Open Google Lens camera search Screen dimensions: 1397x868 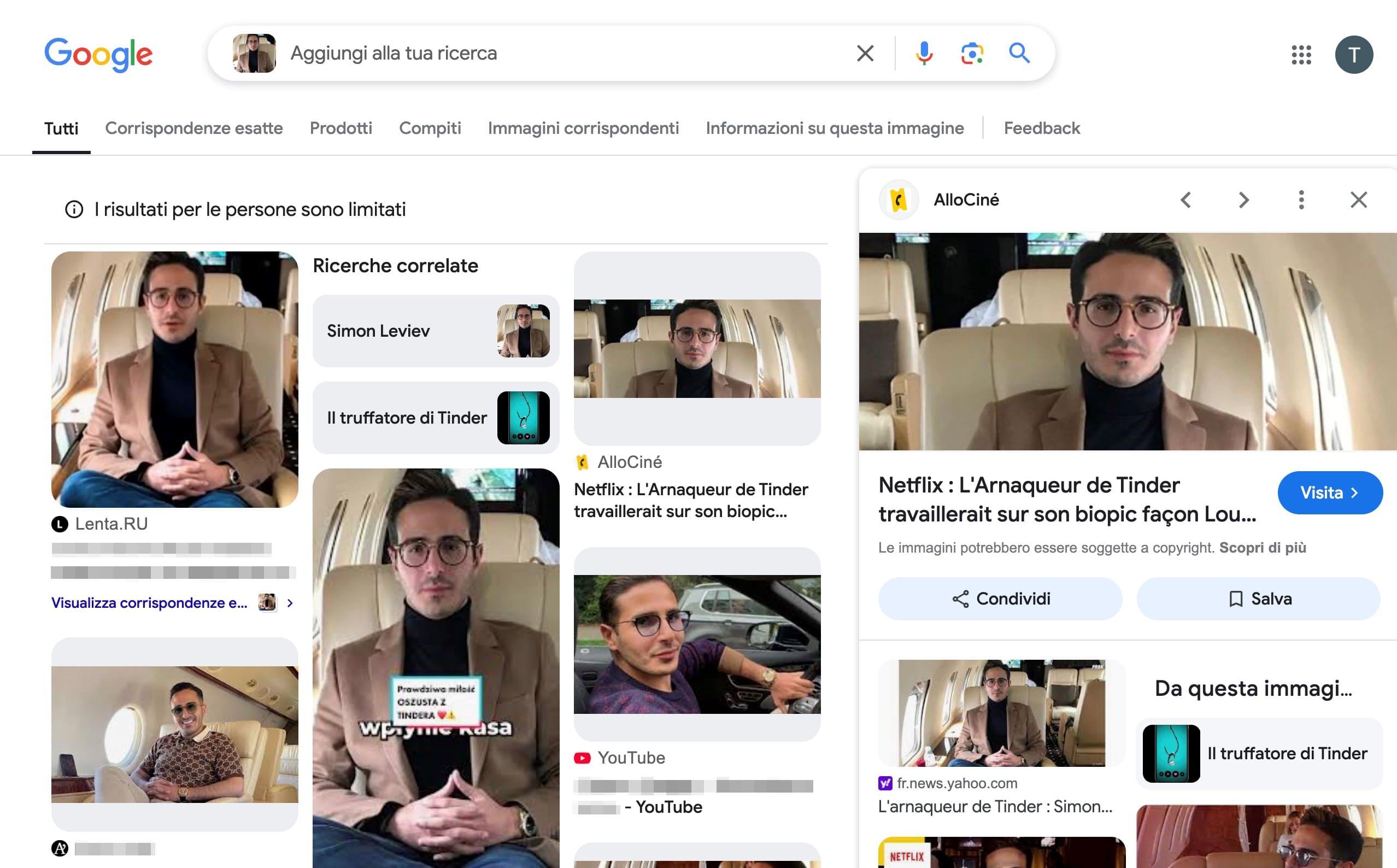coord(972,54)
